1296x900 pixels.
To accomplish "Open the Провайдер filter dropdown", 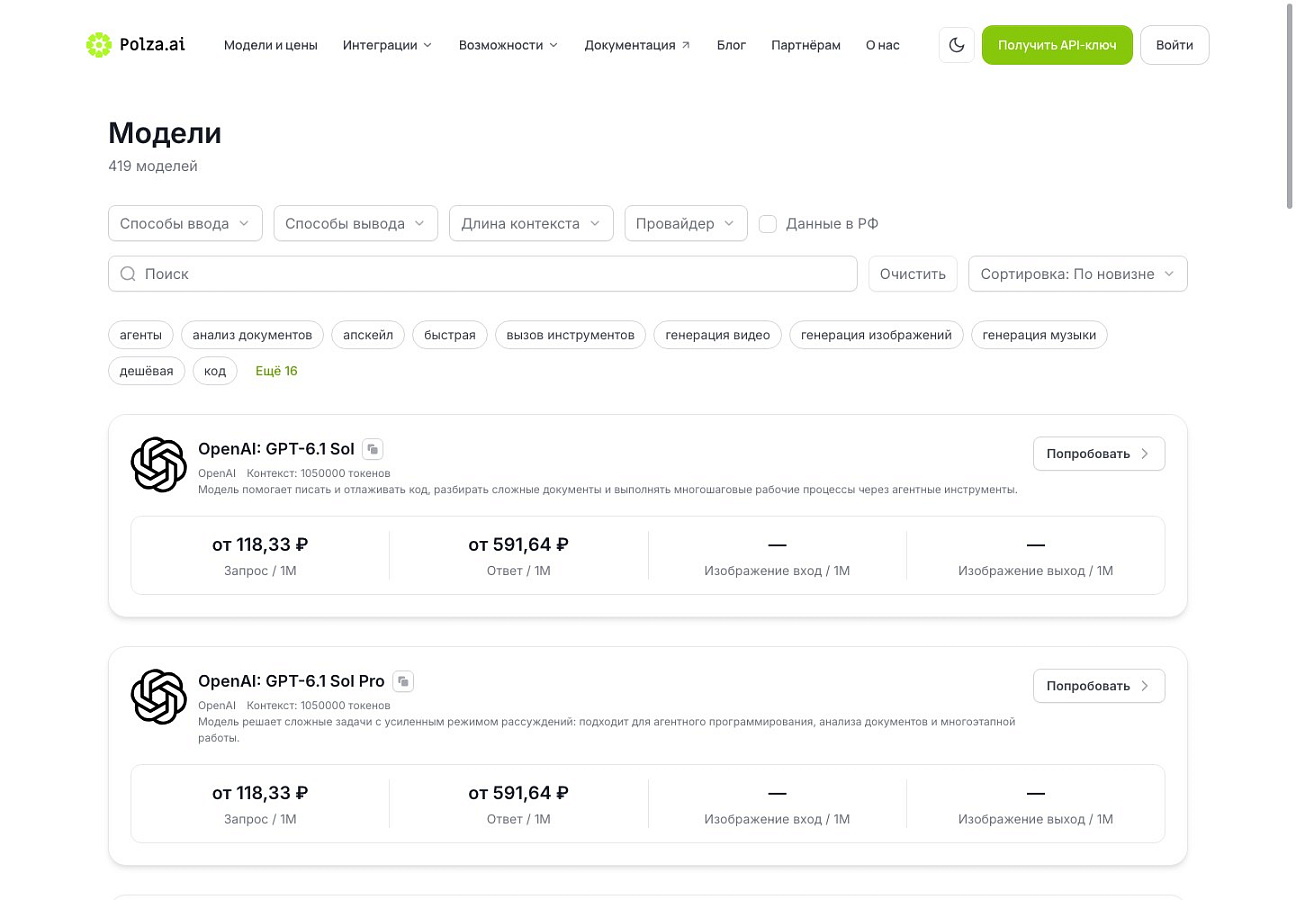I will click(x=686, y=224).
